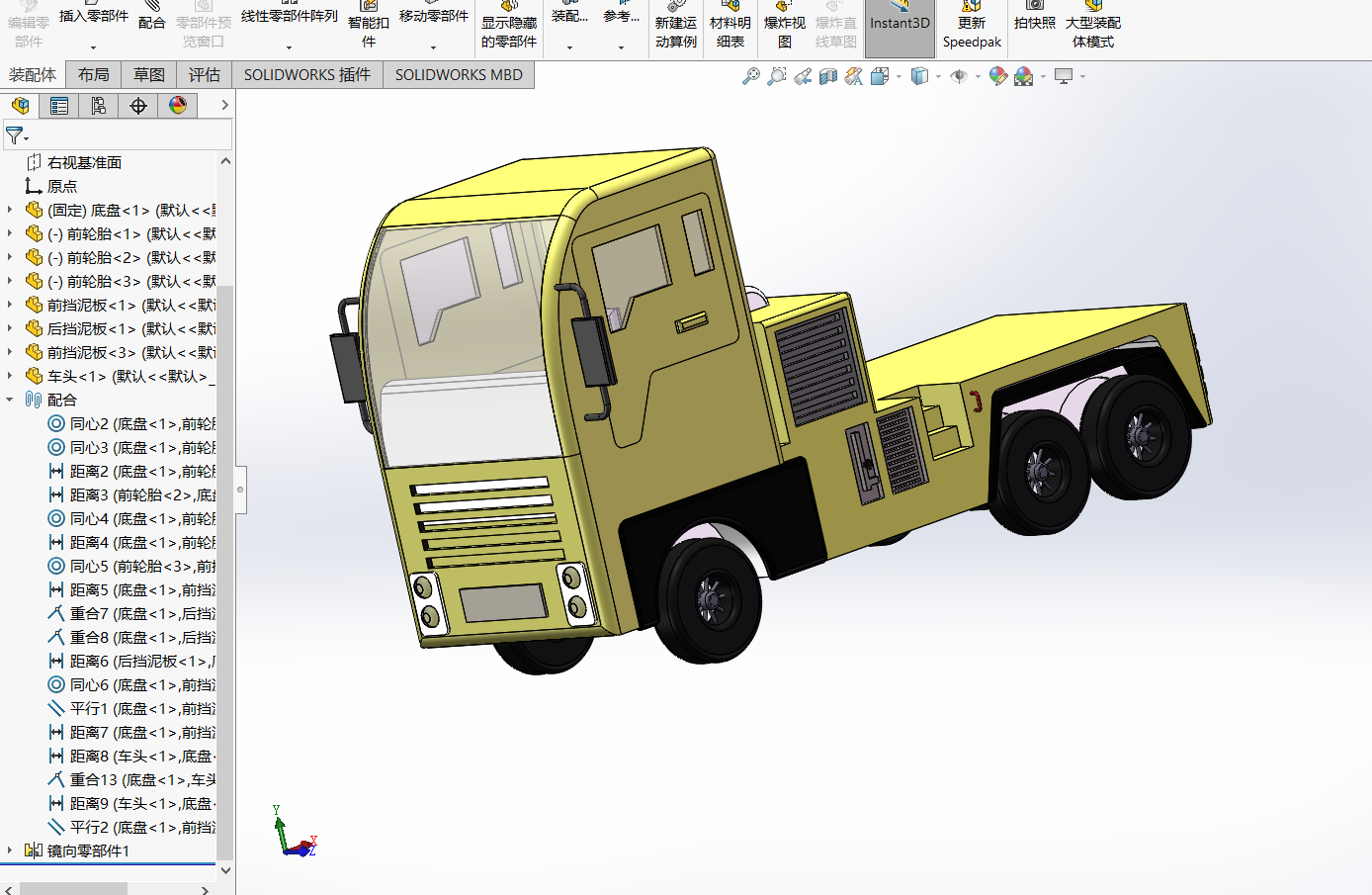The height and width of the screenshot is (895, 1372).
Task: Click feature tree horizontal scrollbar right arrow
Action: 205,889
